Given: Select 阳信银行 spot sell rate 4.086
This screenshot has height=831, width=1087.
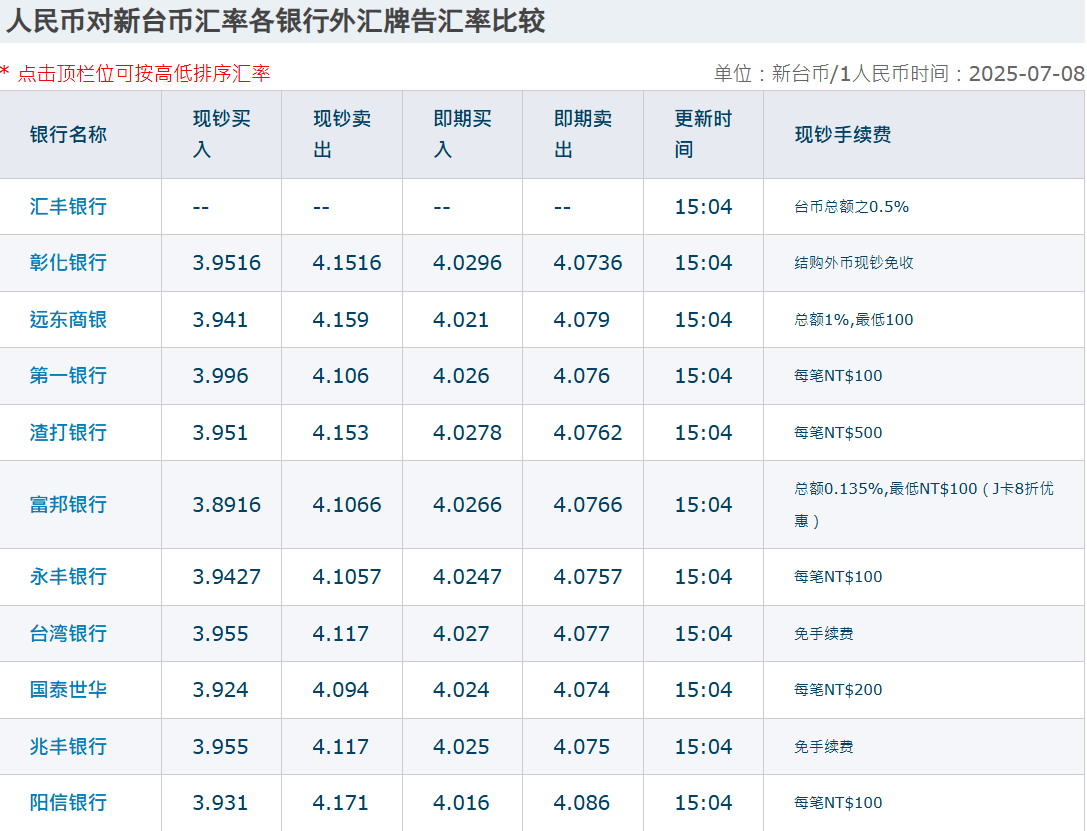Looking at the screenshot, I should pyautogui.click(x=582, y=803).
